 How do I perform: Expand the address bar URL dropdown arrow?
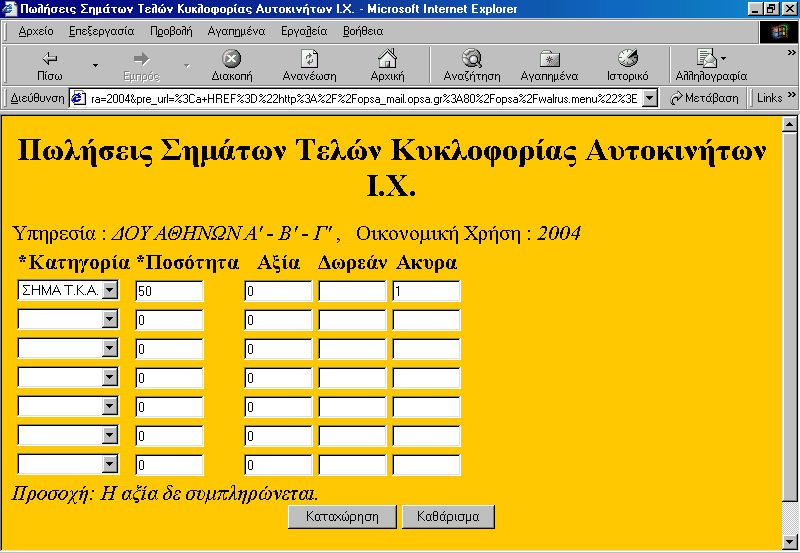point(649,98)
